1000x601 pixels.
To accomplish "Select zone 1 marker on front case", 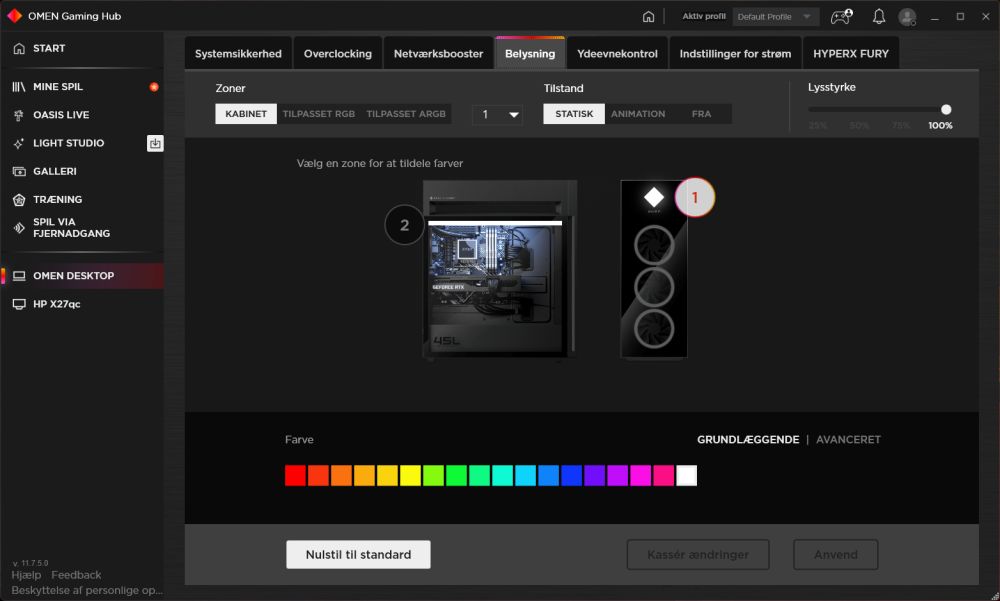I will coord(695,197).
